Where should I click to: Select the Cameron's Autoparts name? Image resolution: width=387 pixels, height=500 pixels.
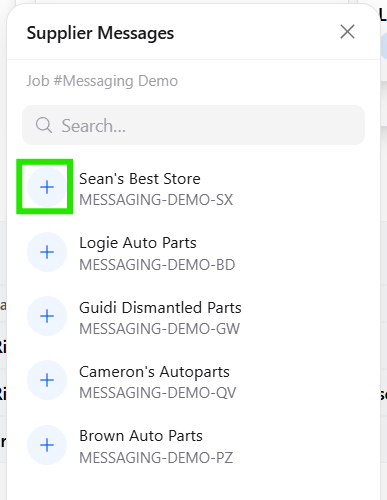click(x=154, y=372)
